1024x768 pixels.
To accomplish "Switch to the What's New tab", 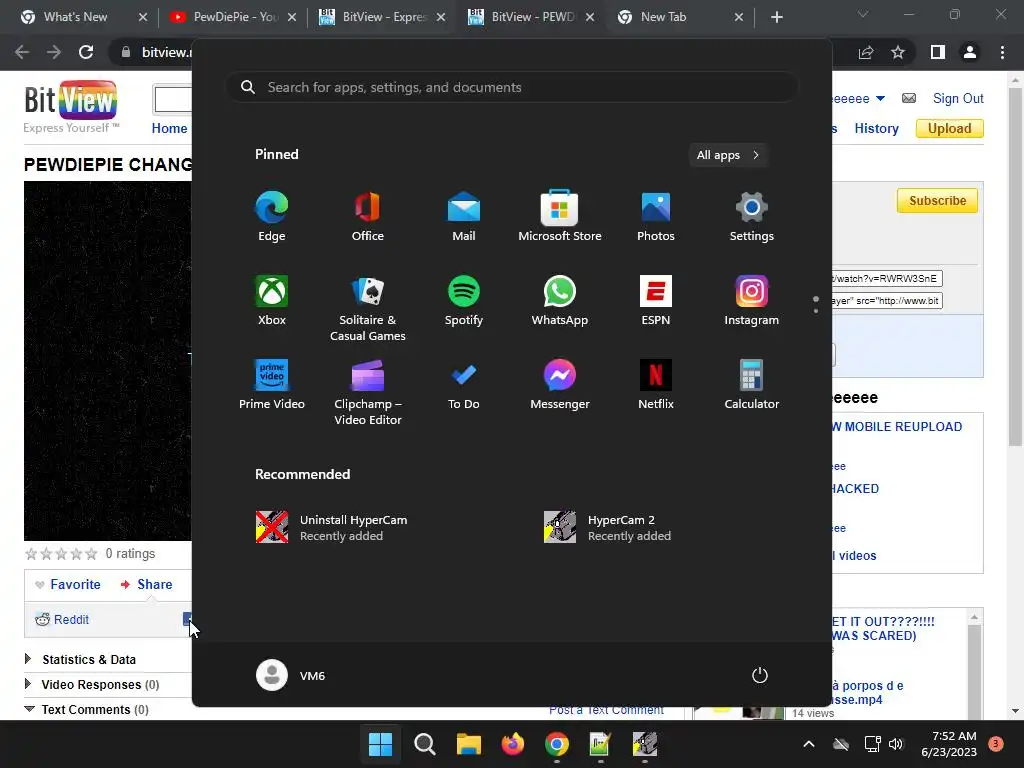I will pyautogui.click(x=83, y=17).
